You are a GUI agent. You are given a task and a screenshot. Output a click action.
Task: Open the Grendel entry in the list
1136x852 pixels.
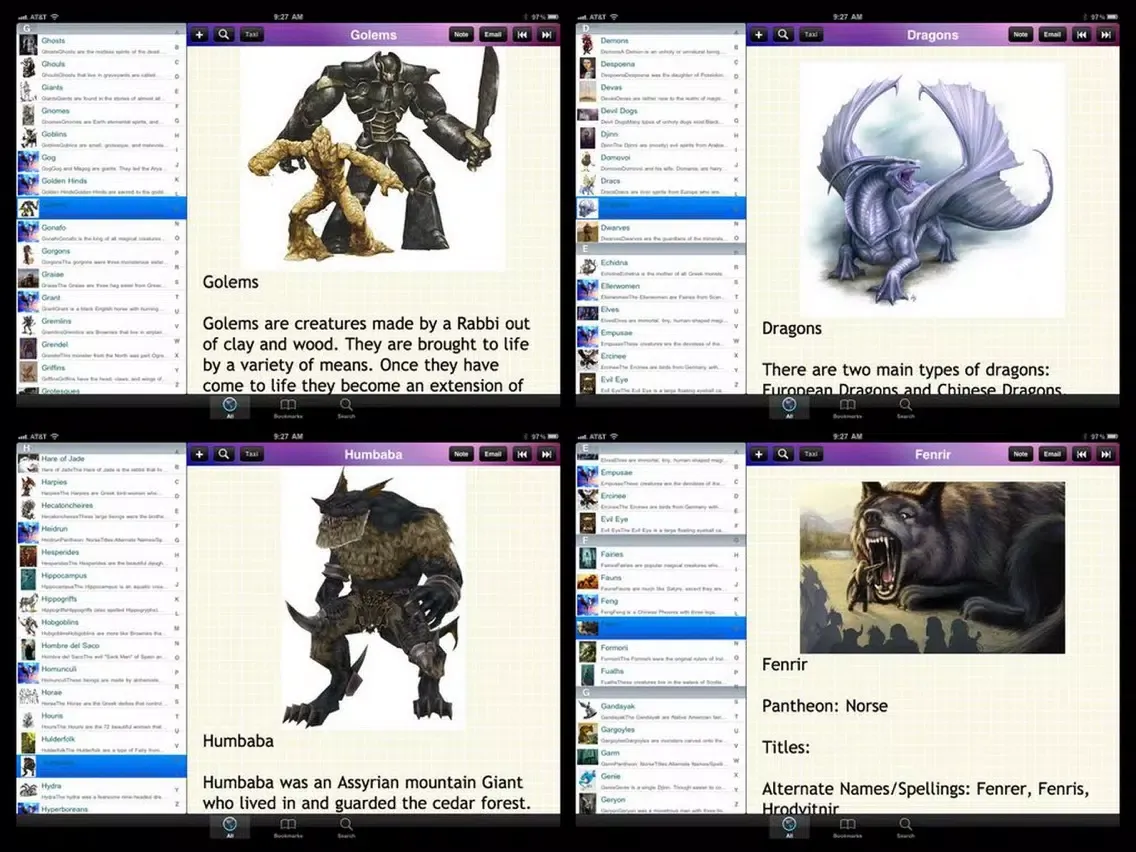coord(96,349)
